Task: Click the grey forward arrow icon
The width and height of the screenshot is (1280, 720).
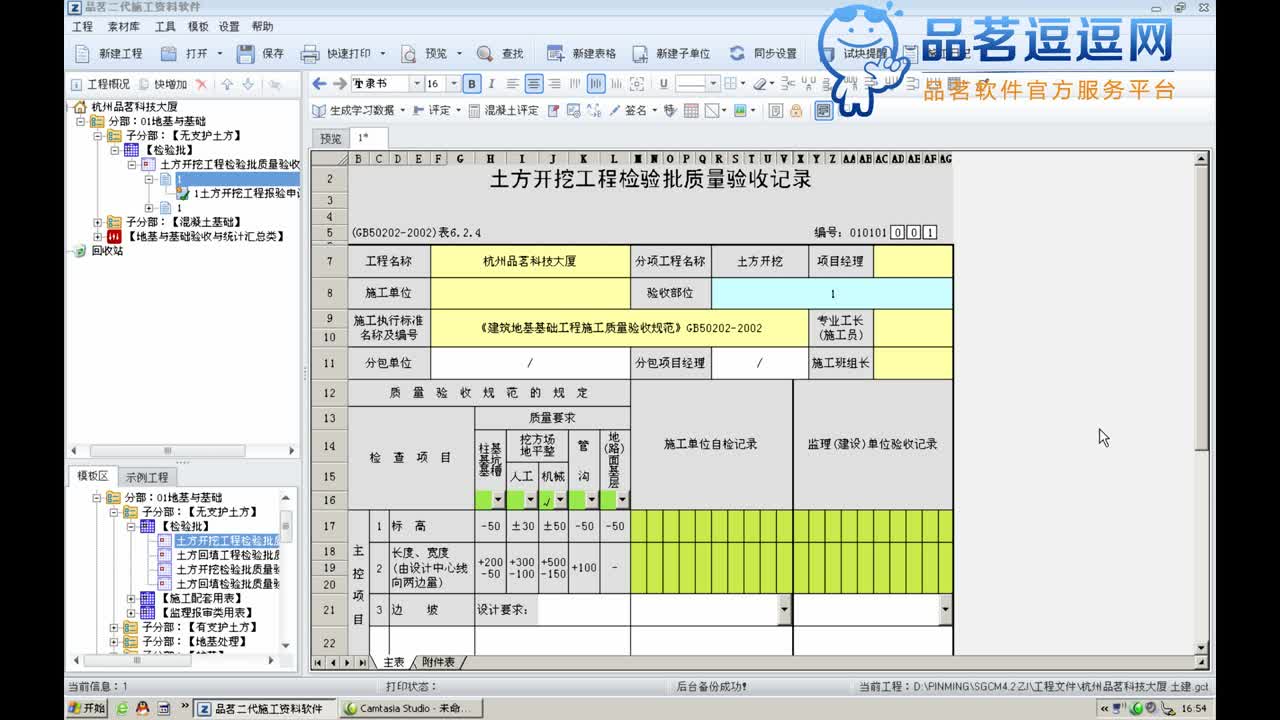Action: [340, 84]
